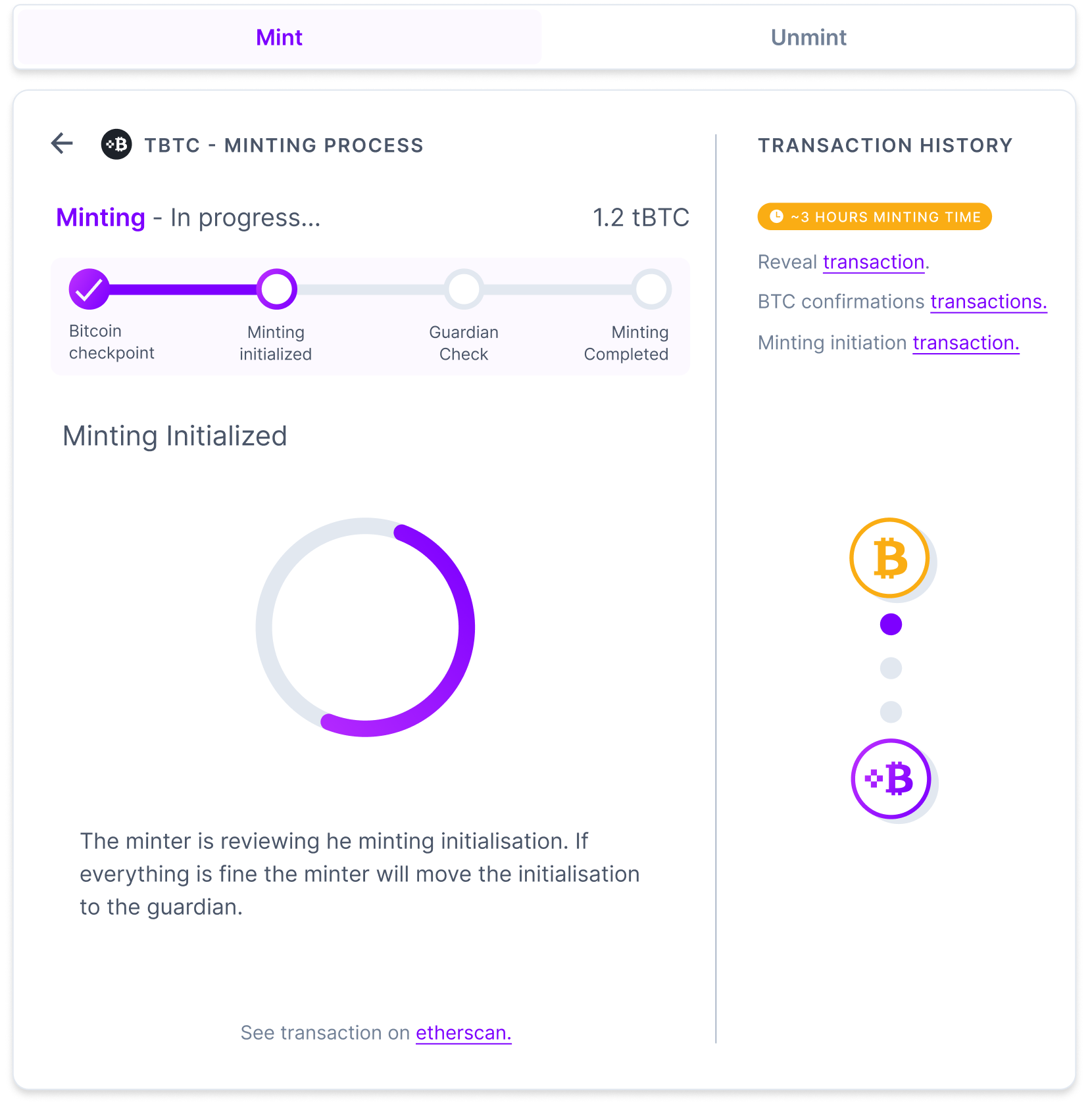Expand the BTC confirmations transactions entry
This screenshot has width=1092, height=1110.
click(x=988, y=302)
